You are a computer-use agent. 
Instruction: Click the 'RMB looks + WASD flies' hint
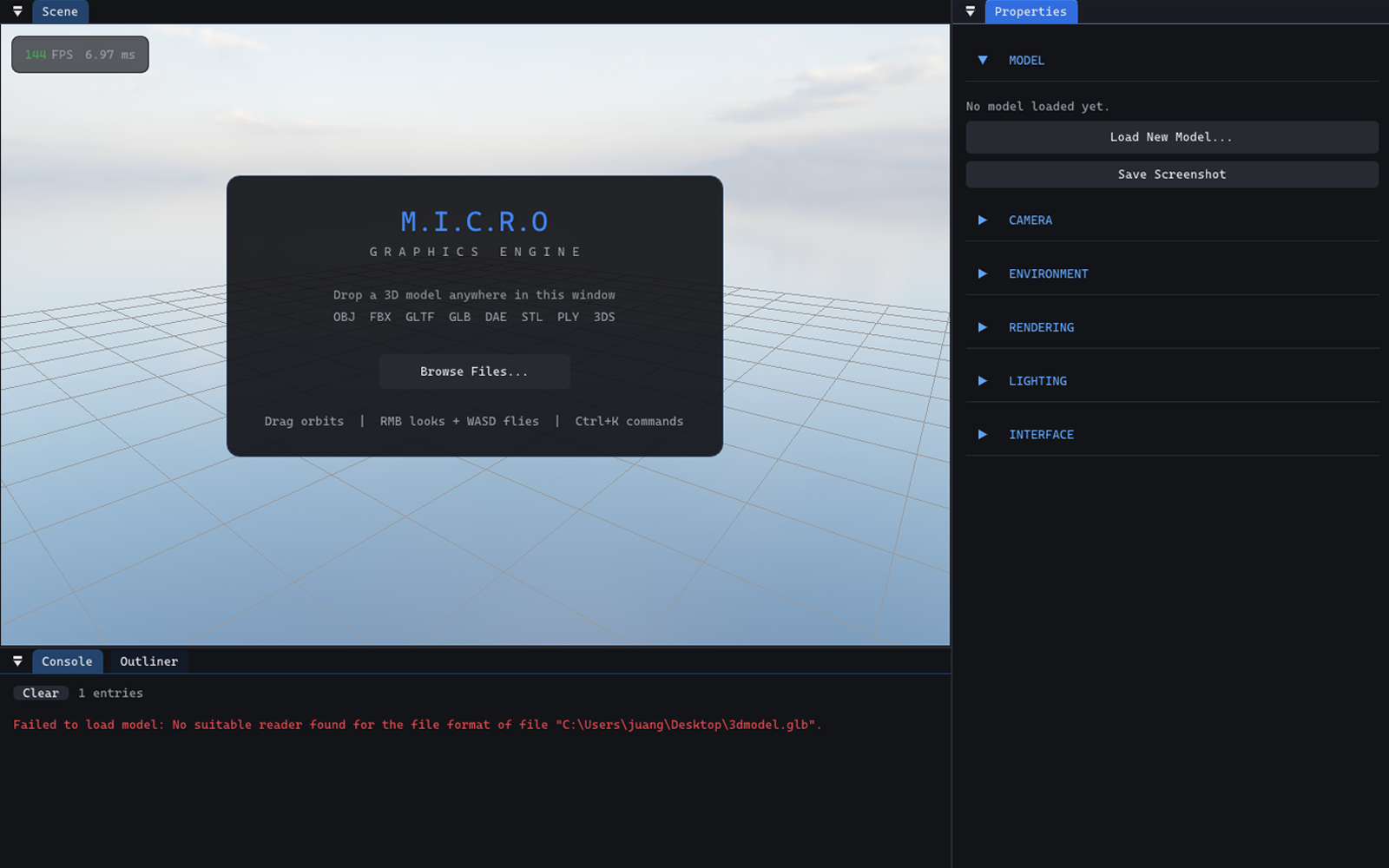(459, 422)
